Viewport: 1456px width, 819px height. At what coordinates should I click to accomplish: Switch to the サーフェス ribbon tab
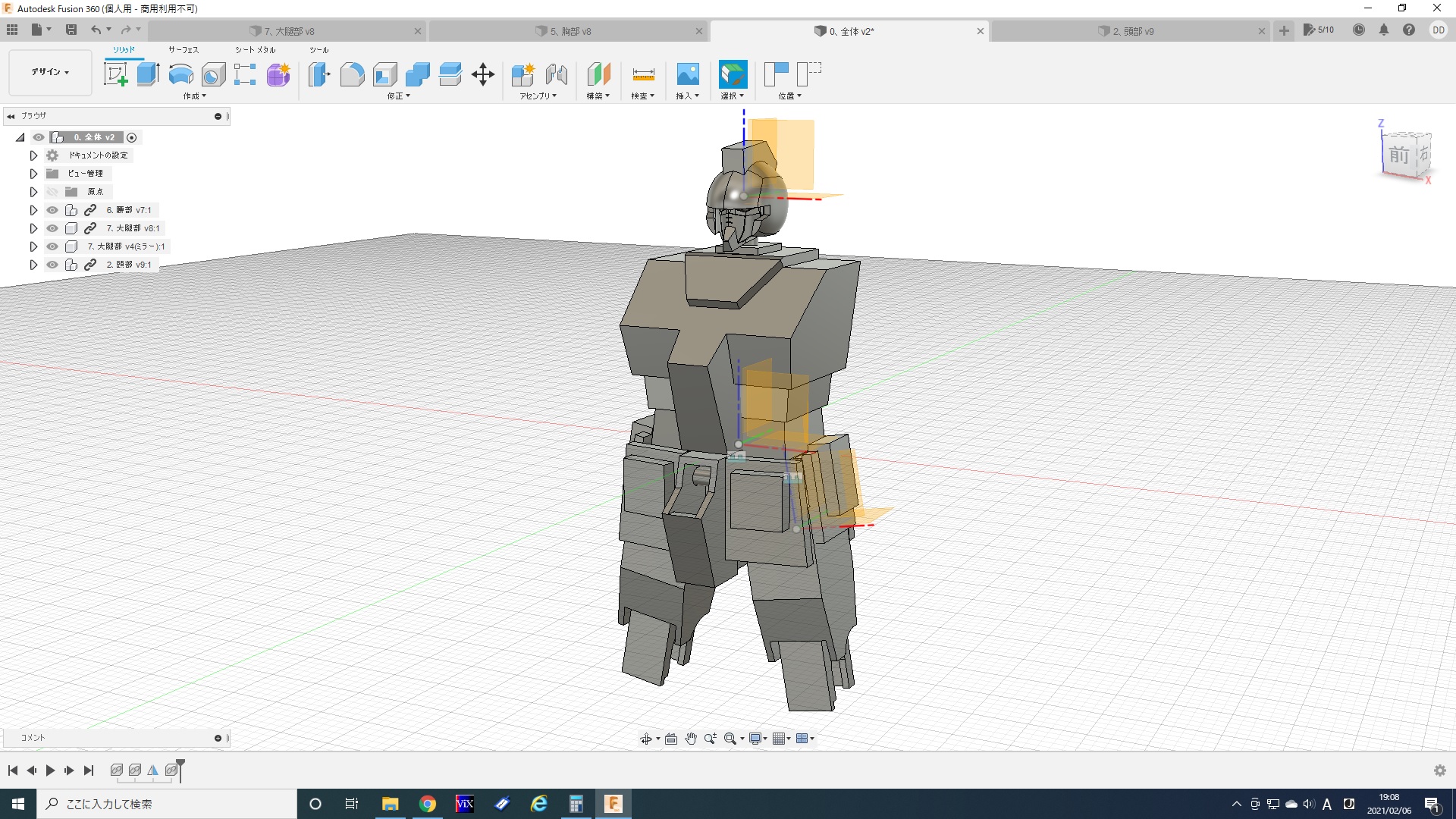pos(184,50)
